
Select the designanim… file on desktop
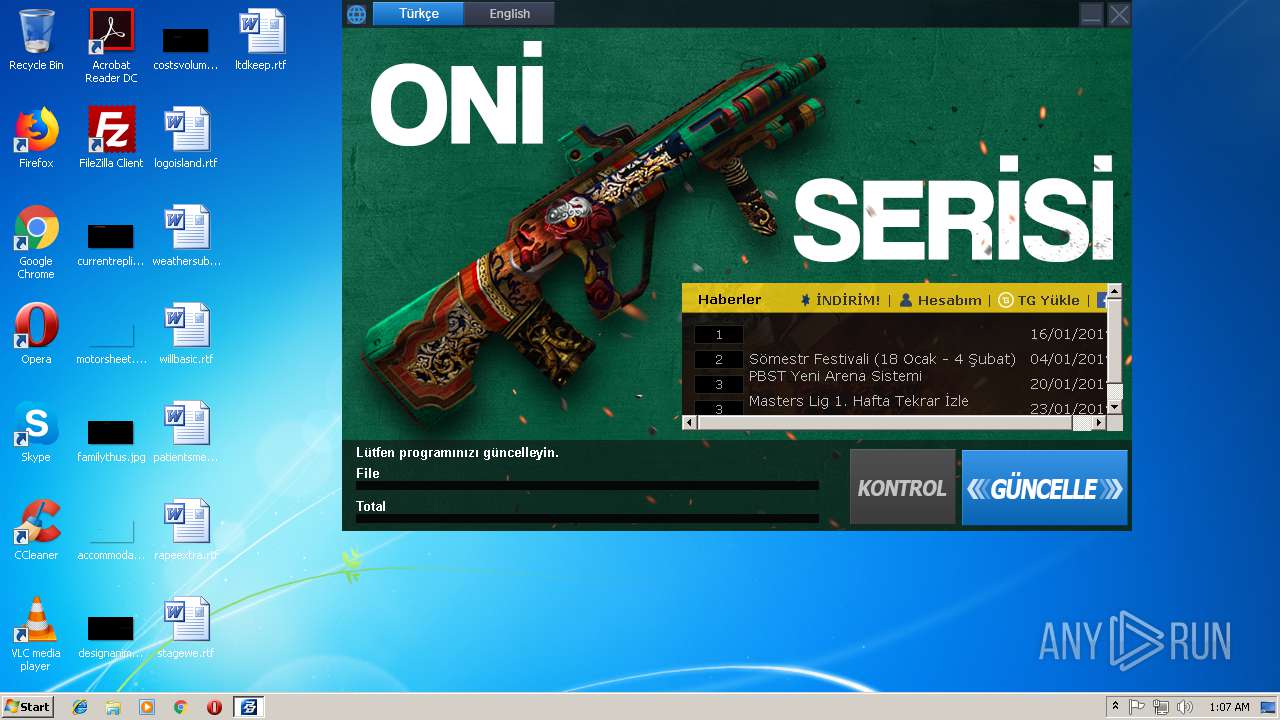[111, 636]
